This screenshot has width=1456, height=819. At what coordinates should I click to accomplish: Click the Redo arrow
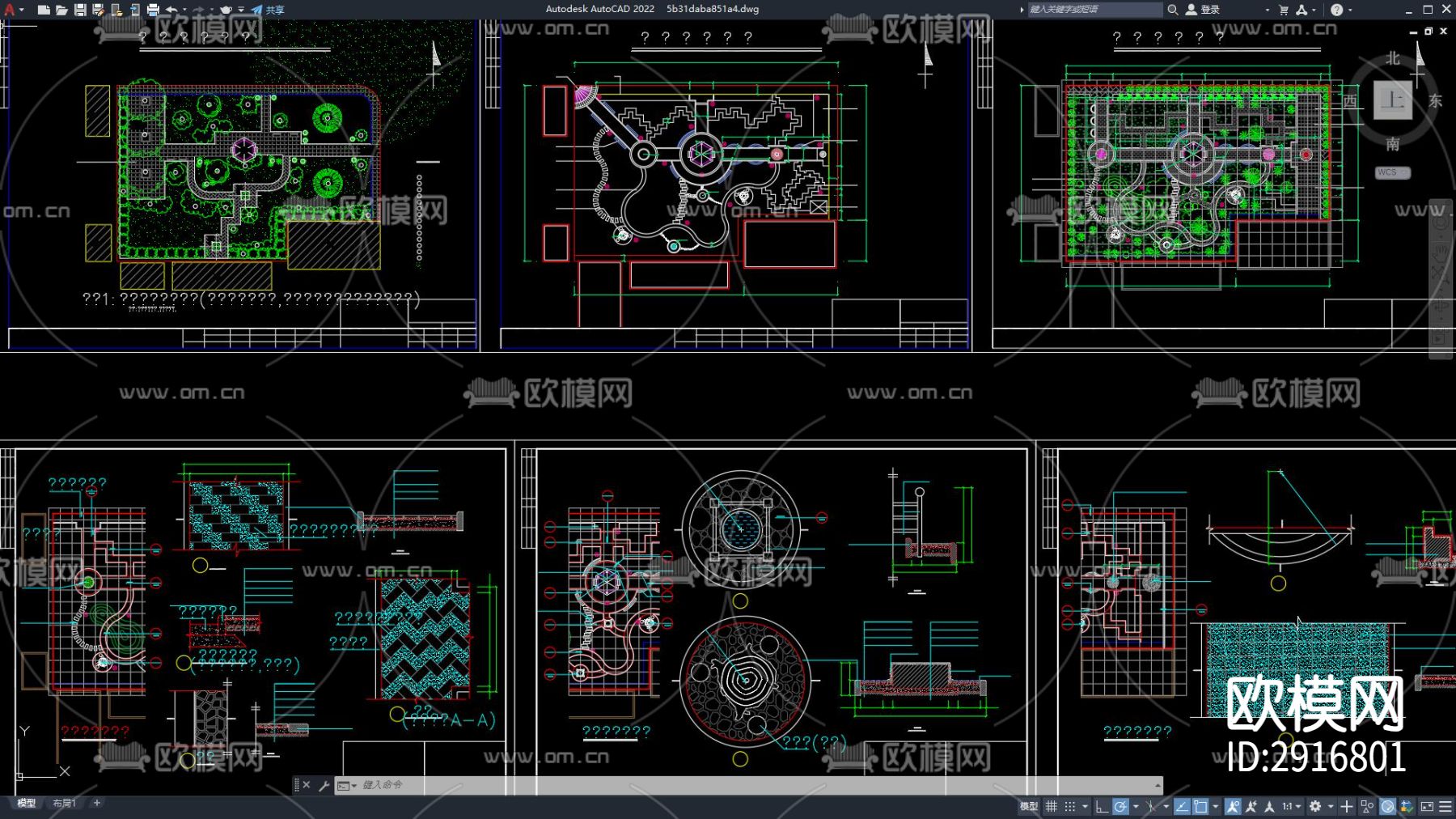(198, 10)
